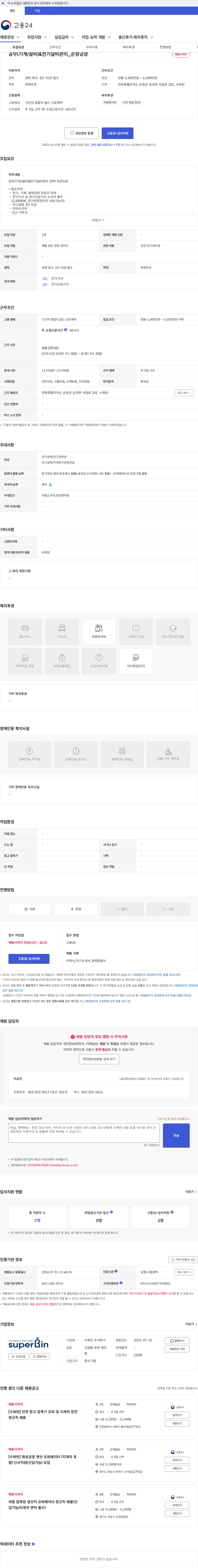Click the 전송 send button
Viewport: 198px width, 1568px height.
(x=176, y=1135)
